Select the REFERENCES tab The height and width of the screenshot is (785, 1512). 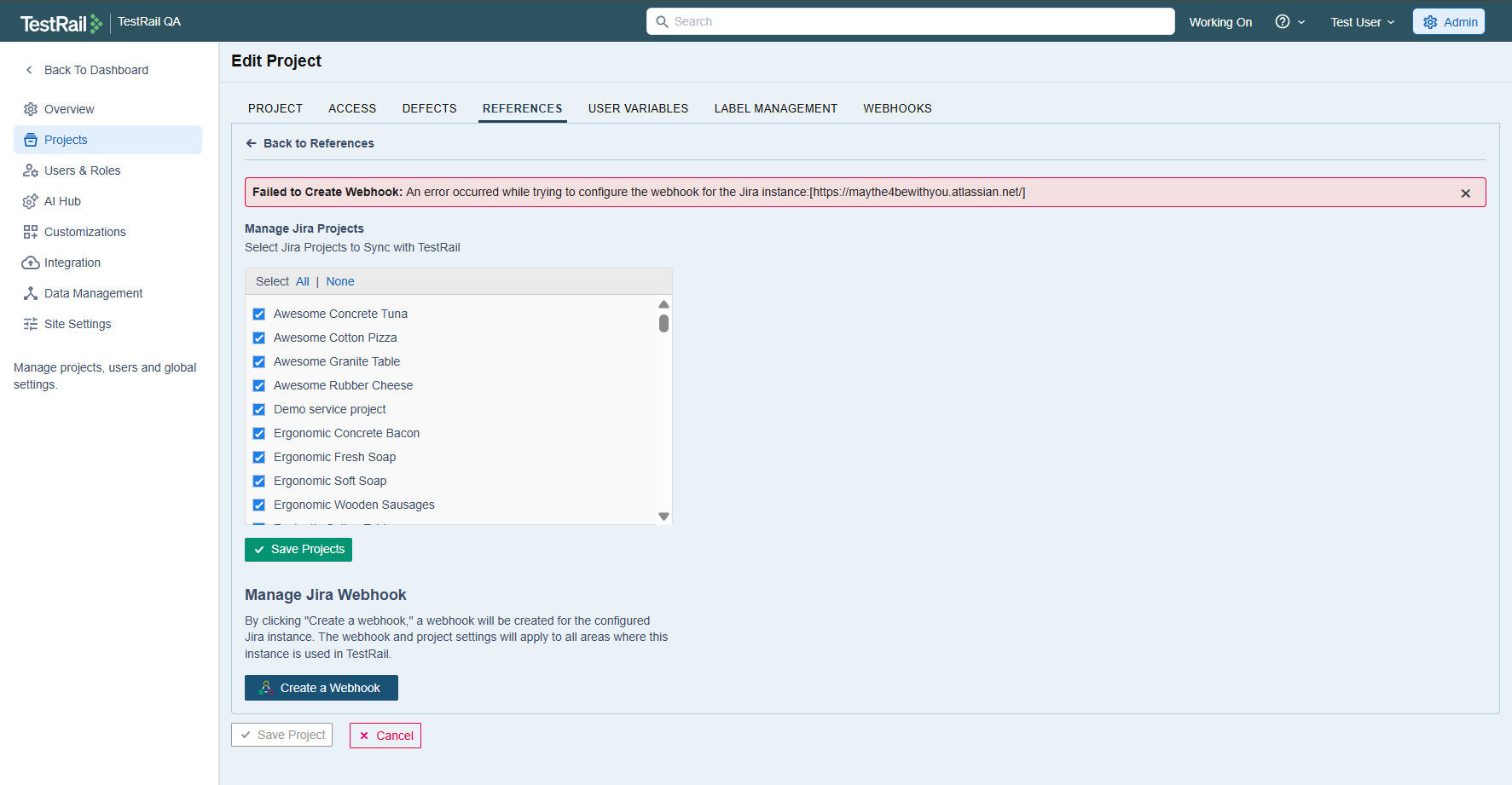(523, 108)
